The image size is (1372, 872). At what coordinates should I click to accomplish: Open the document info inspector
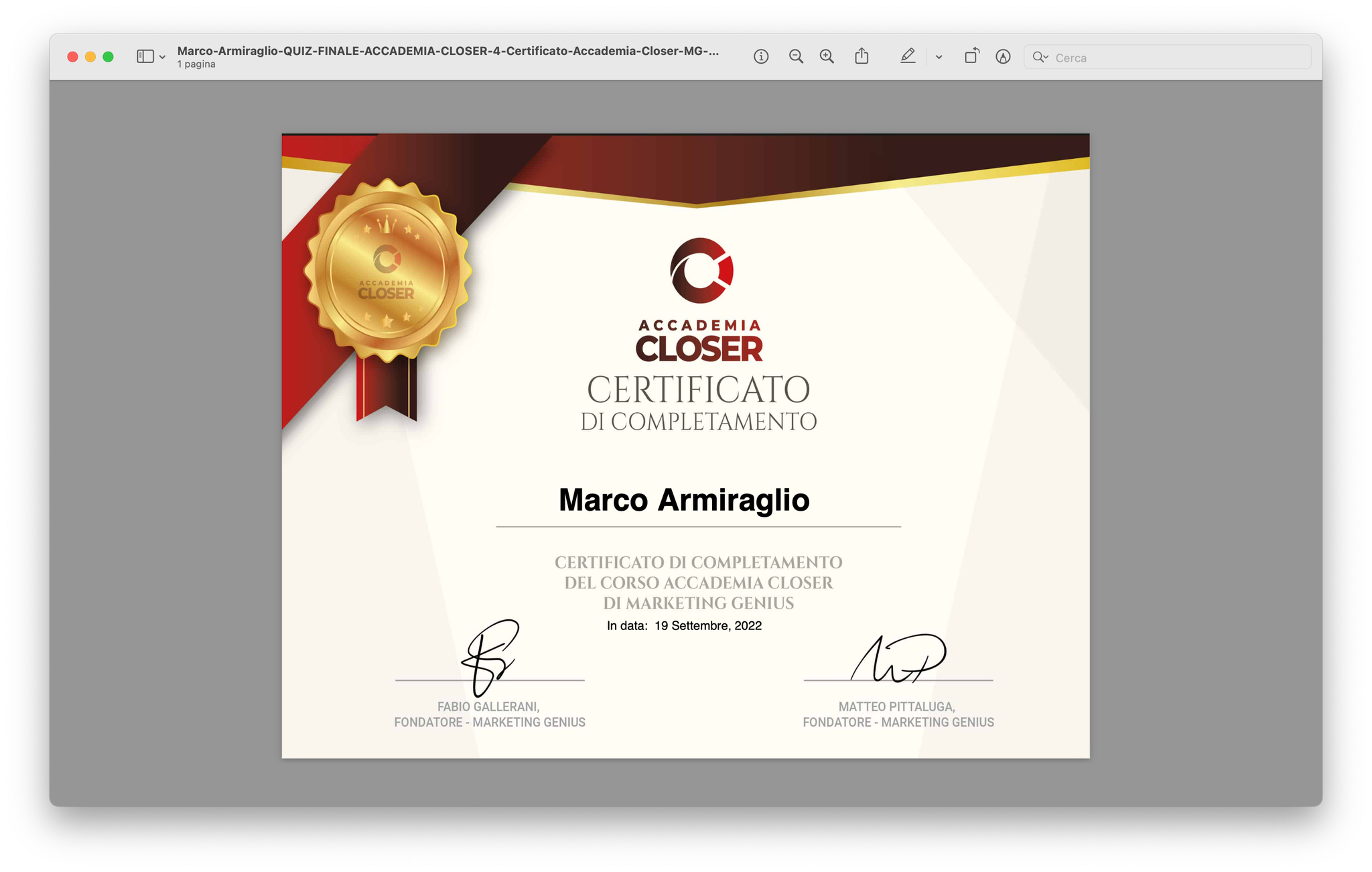tap(760, 57)
